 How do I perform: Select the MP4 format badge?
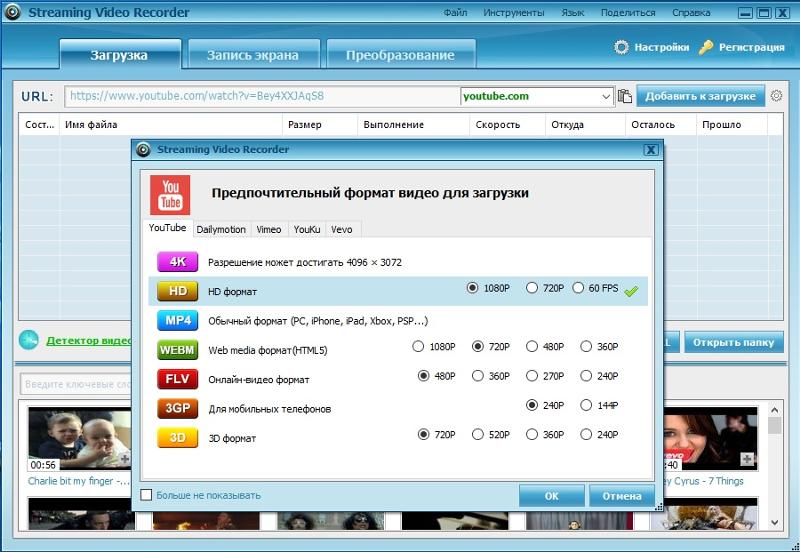tap(177, 320)
